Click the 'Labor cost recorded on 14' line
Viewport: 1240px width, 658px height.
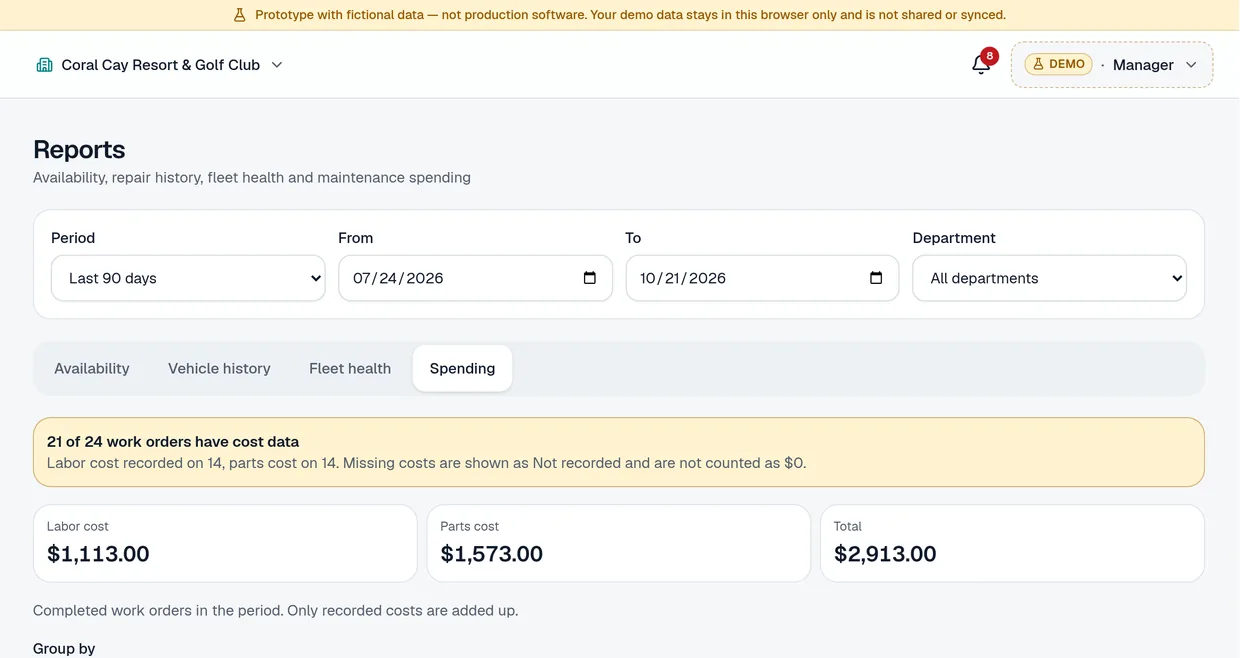tap(426, 463)
